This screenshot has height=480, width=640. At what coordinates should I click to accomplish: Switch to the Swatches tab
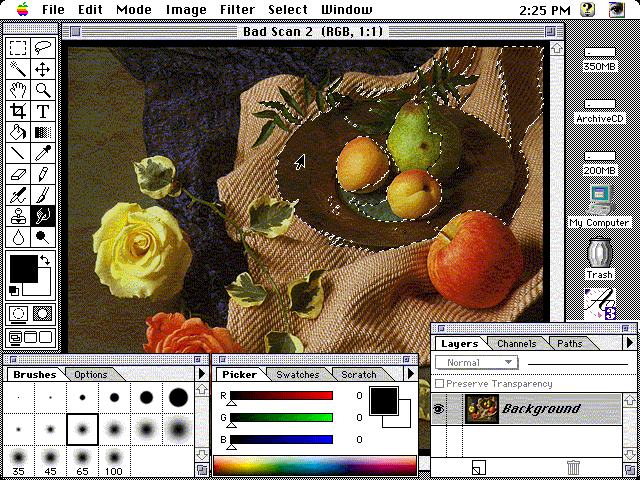(297, 375)
